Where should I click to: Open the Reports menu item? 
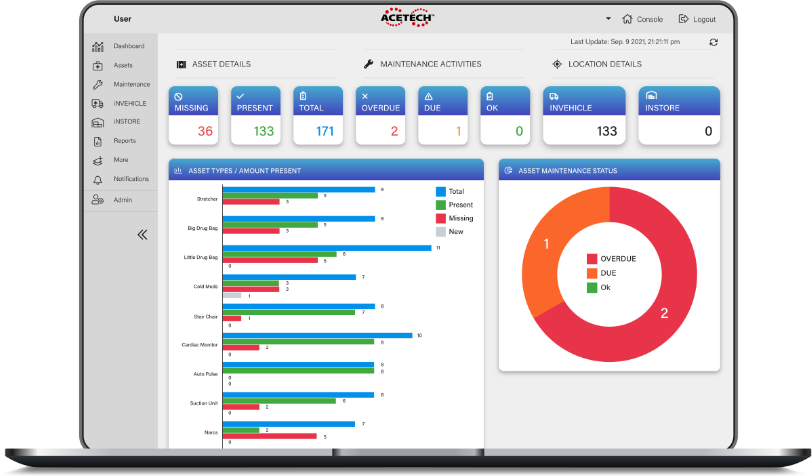click(x=124, y=141)
